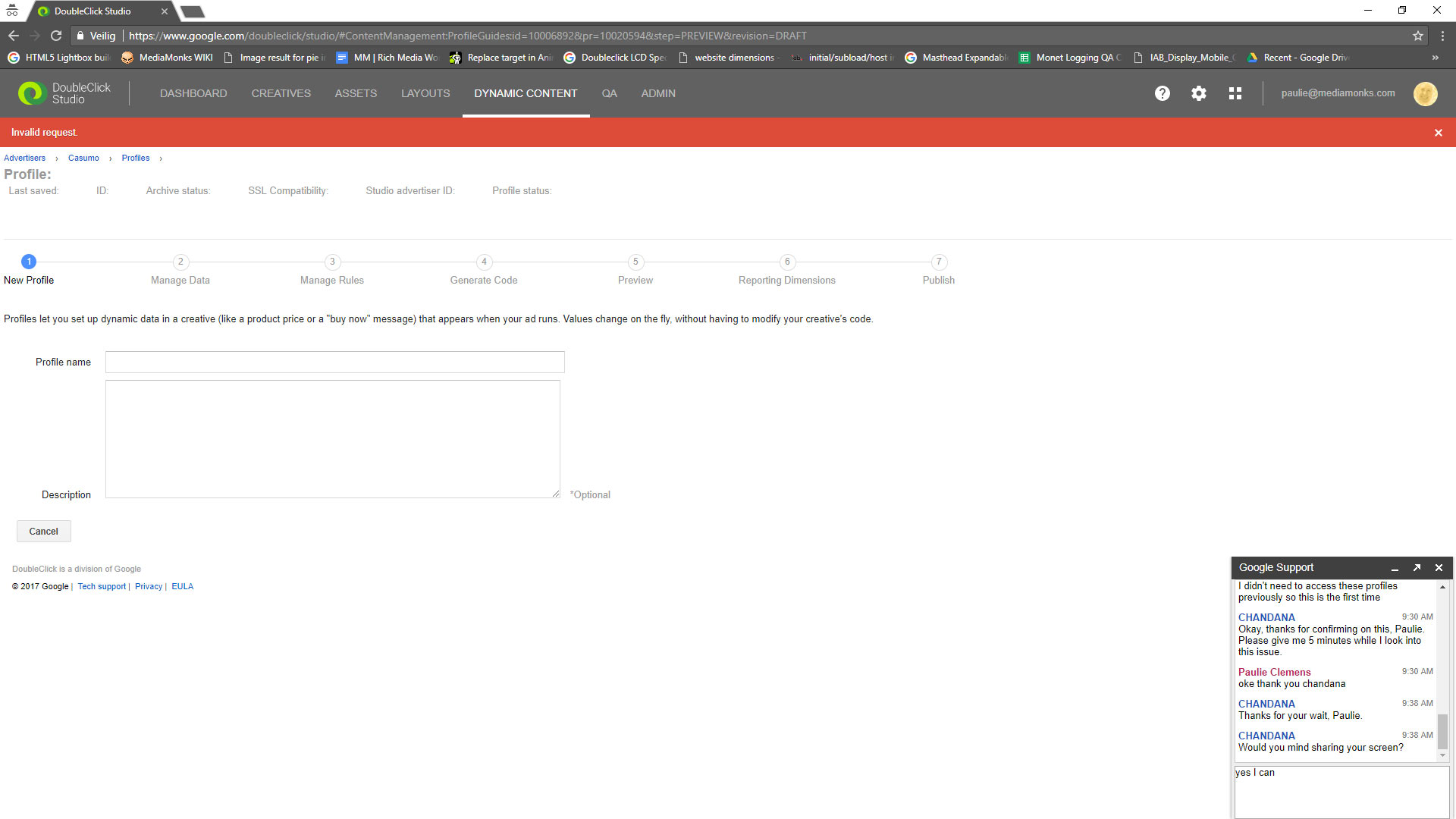Viewport: 1456px width, 819px height.
Task: Click the Casumo breadcrumb link
Action: (x=83, y=158)
